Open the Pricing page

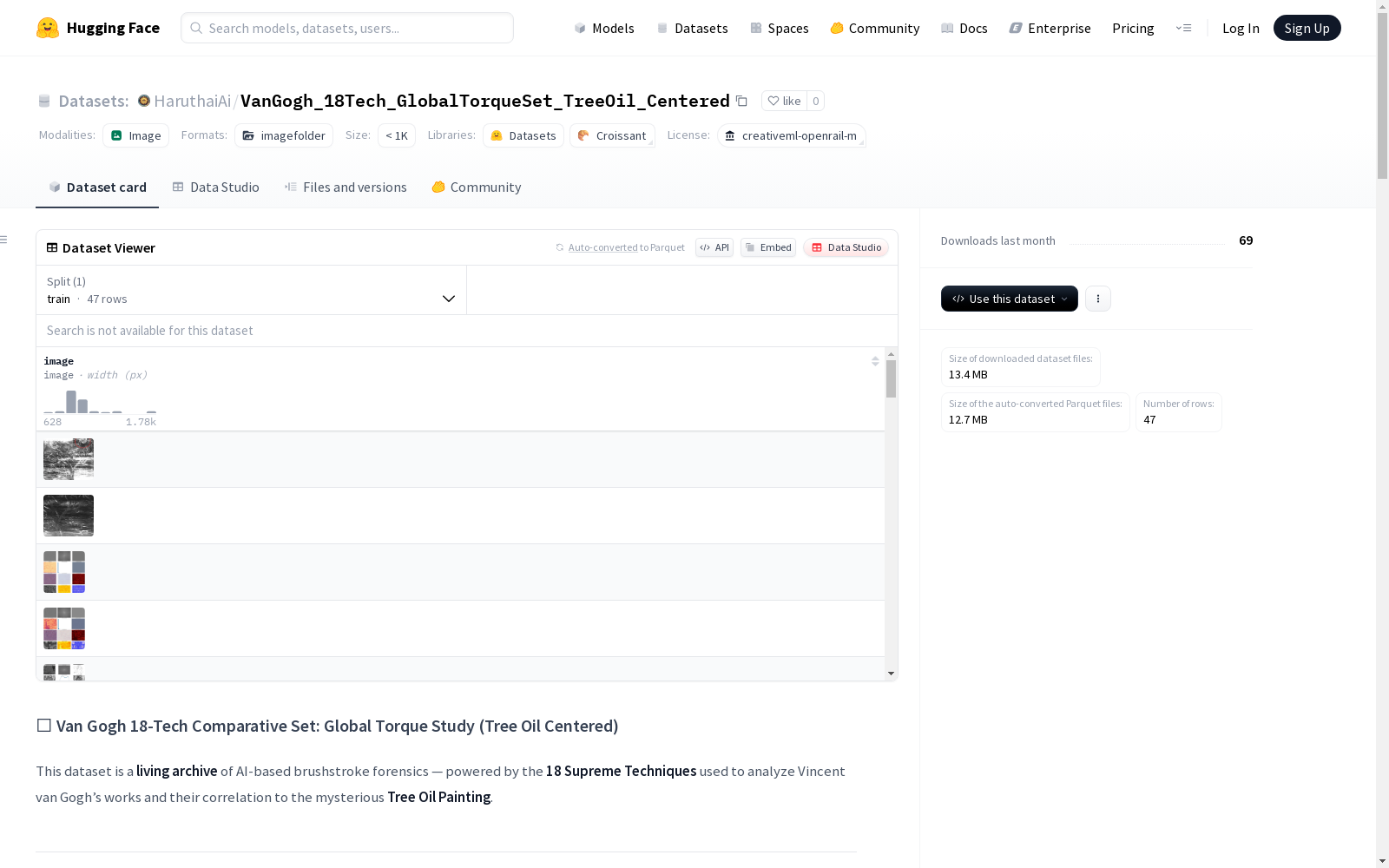[1133, 28]
